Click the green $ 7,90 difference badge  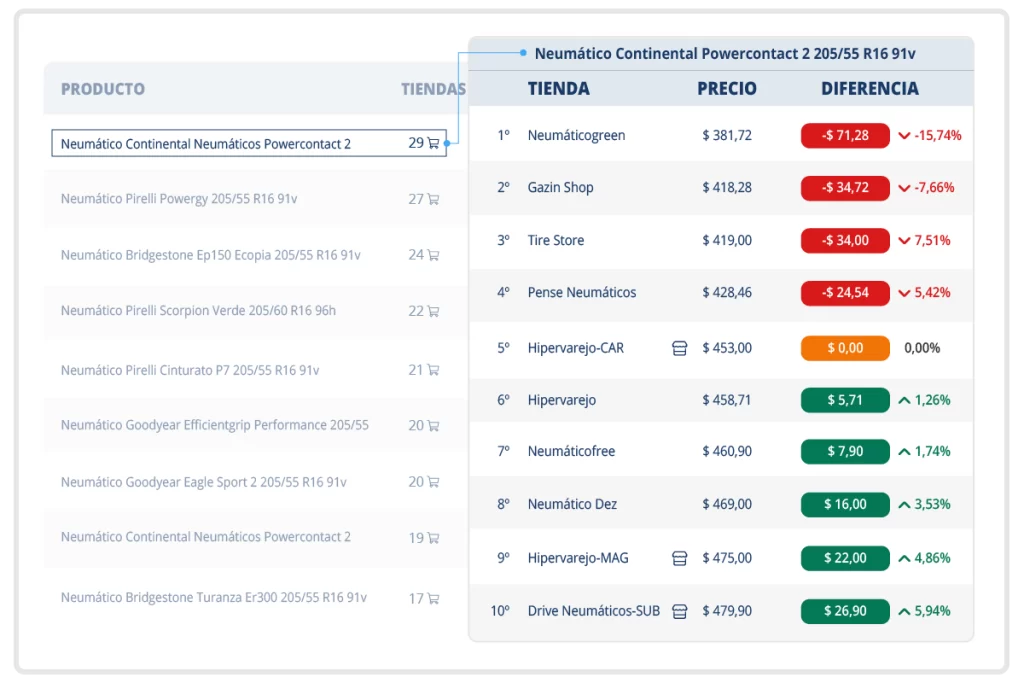coord(845,451)
